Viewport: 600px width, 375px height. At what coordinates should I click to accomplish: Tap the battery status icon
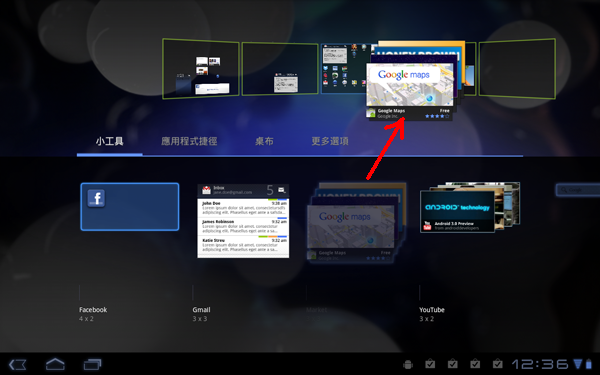click(589, 364)
